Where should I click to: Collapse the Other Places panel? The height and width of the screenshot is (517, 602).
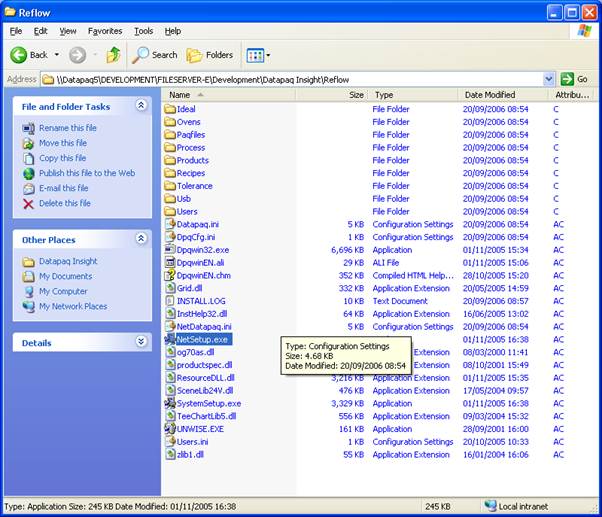tap(141, 238)
